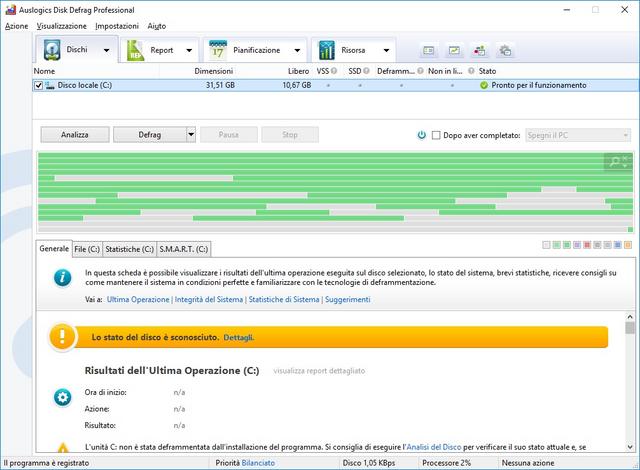Click the drive icon next to Disco locale (C:)
Screen dimensions: 640x470
click(x=50, y=85)
